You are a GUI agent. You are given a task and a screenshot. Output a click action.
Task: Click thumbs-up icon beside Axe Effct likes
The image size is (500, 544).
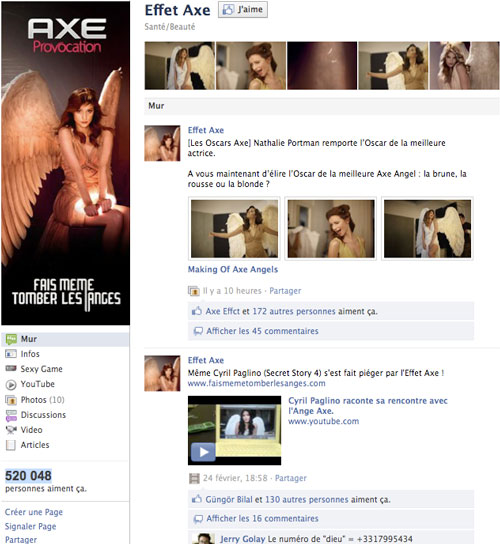(197, 311)
